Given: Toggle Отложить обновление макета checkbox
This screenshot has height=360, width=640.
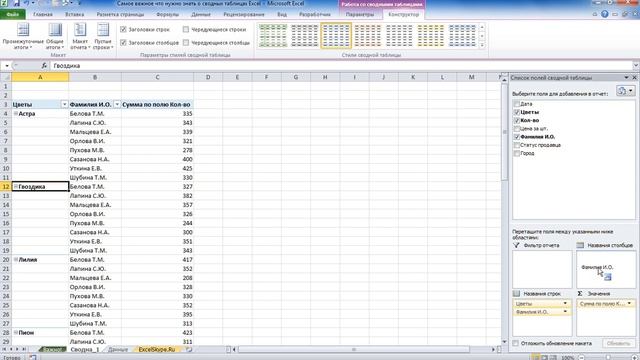Looking at the screenshot, I should click(x=516, y=343).
